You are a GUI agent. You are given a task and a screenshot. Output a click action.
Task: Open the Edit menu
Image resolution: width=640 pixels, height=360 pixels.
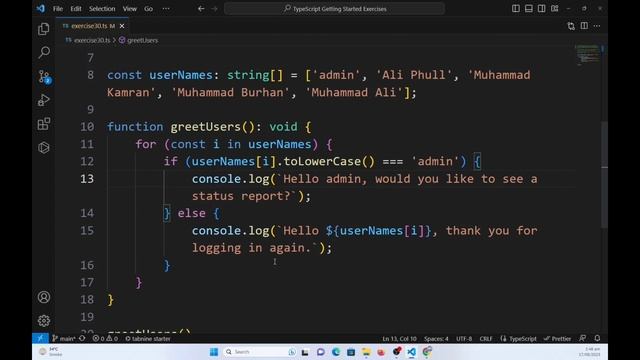click(x=76, y=9)
